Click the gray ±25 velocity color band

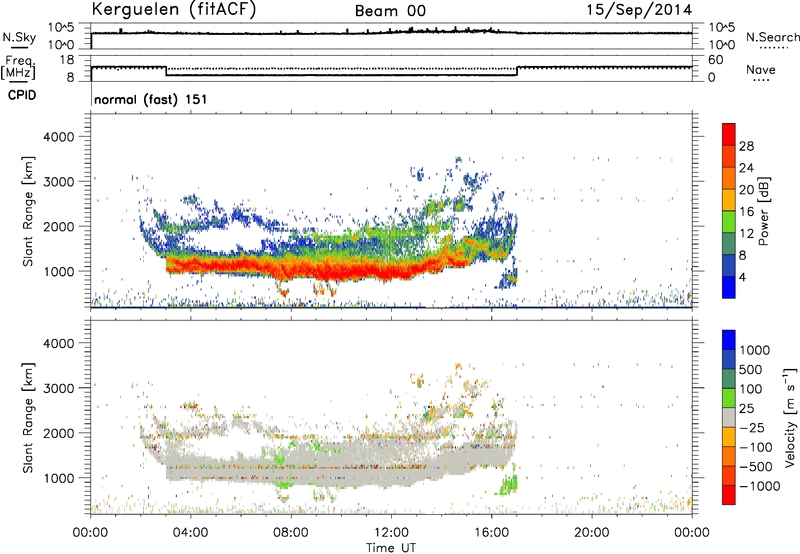pos(729,418)
